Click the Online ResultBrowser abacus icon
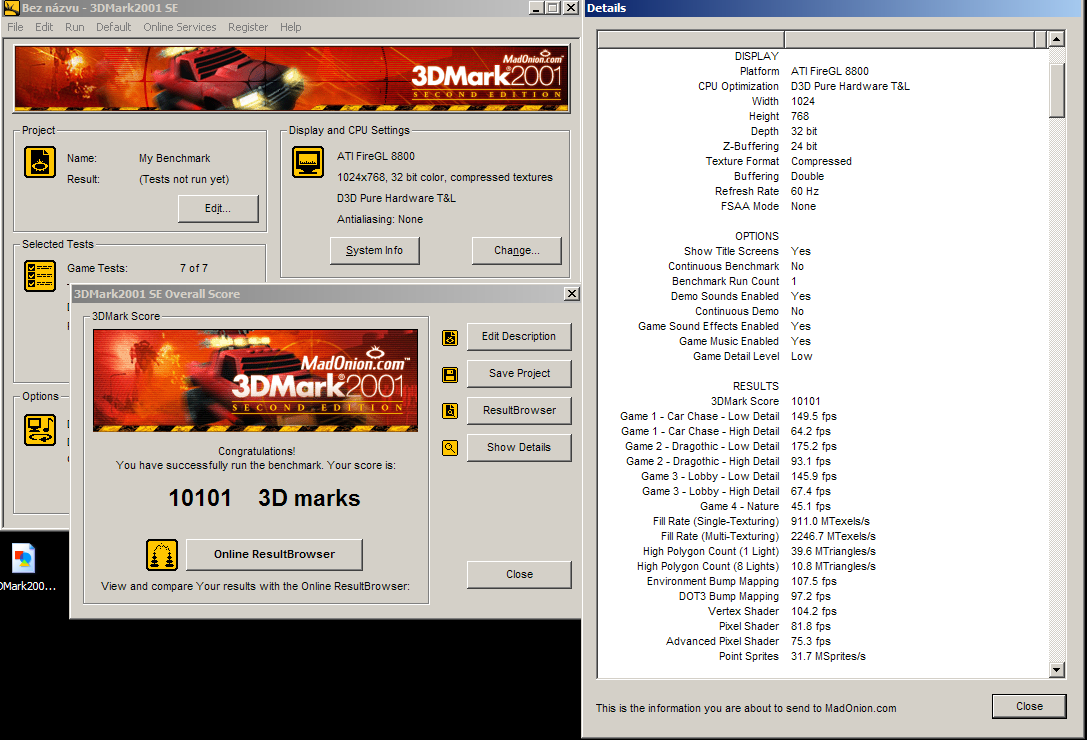 point(161,554)
